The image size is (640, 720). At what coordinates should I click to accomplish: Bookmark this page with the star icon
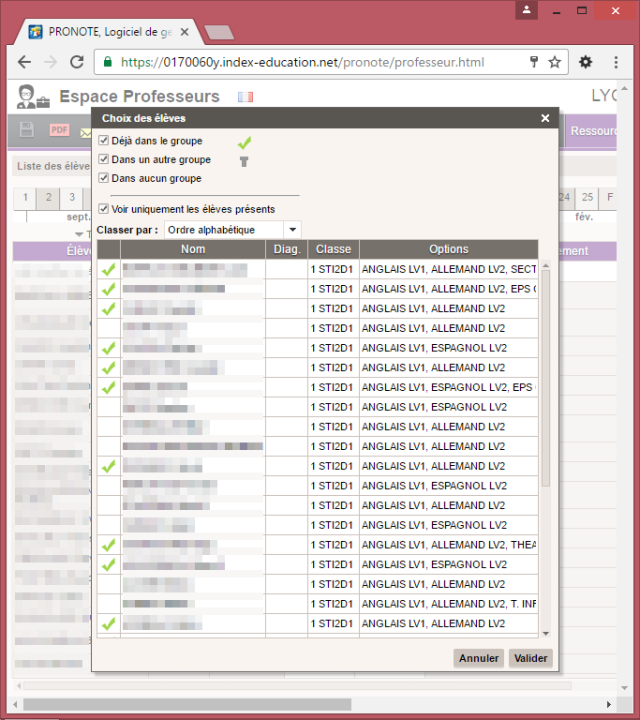coord(554,62)
